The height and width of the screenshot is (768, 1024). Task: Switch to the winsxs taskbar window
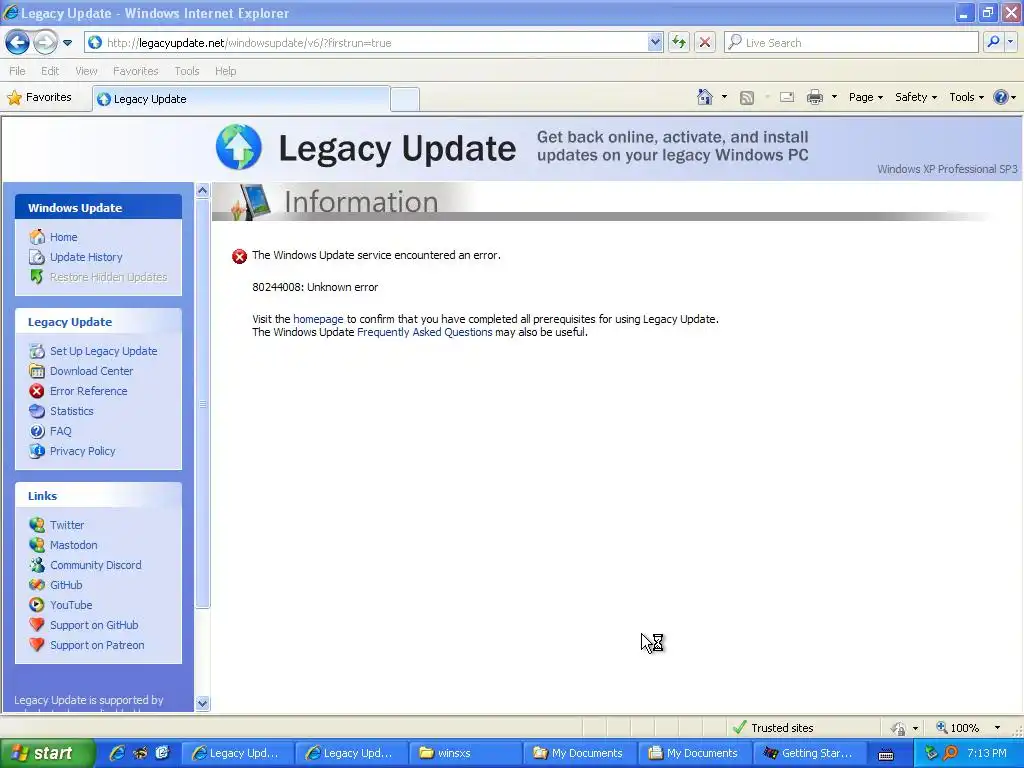(465, 754)
